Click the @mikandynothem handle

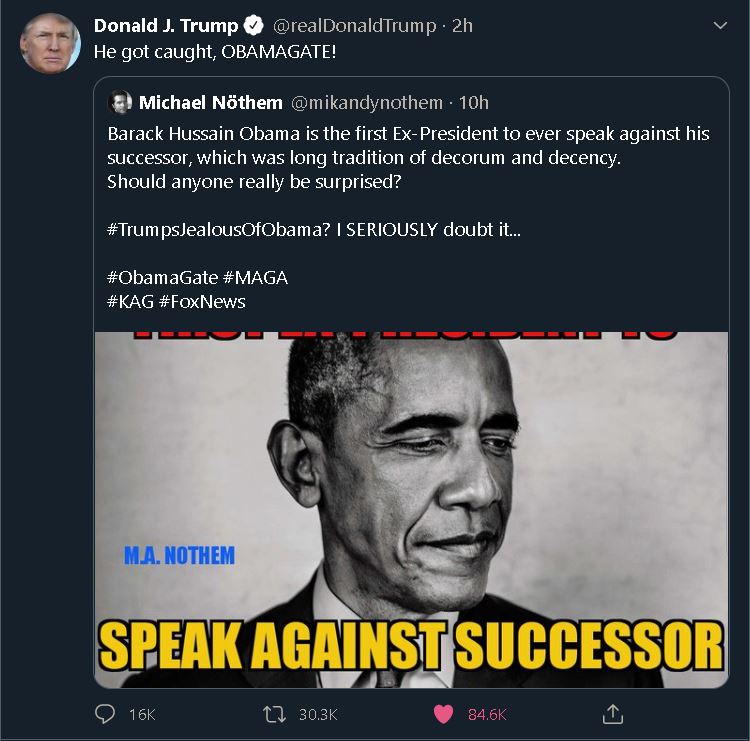366,103
